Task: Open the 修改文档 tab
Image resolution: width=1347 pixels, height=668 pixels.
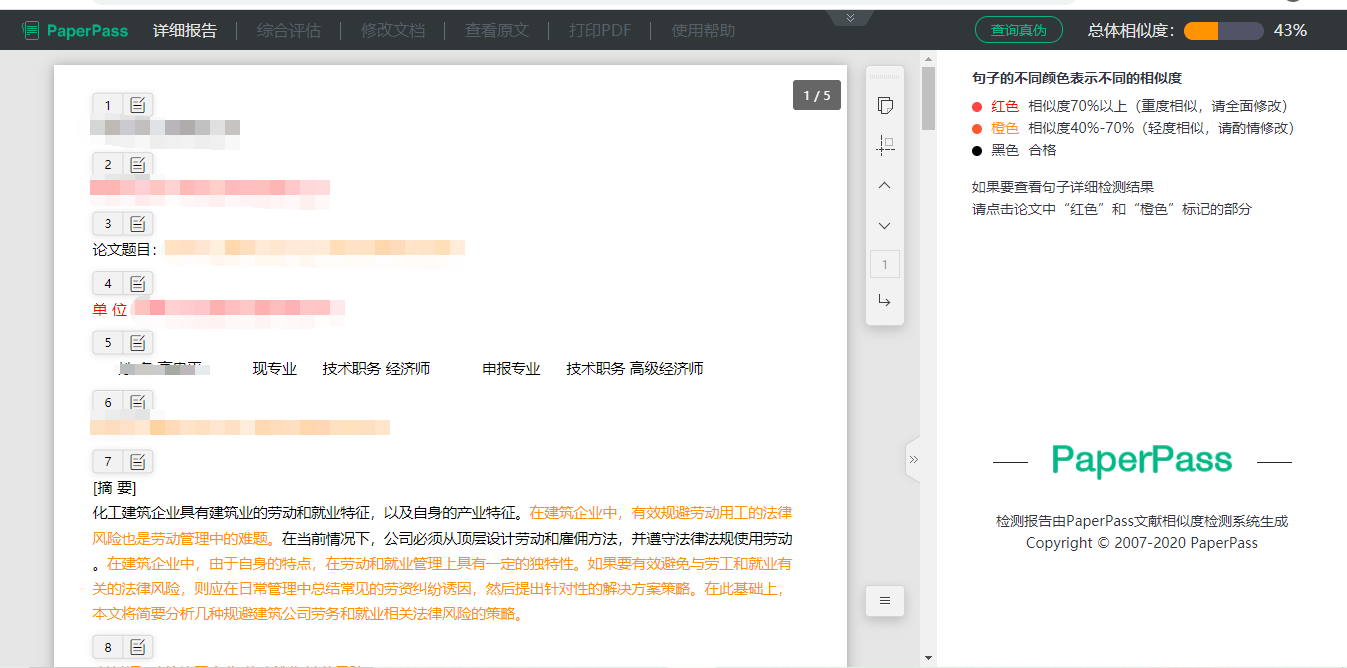Action: [x=393, y=30]
